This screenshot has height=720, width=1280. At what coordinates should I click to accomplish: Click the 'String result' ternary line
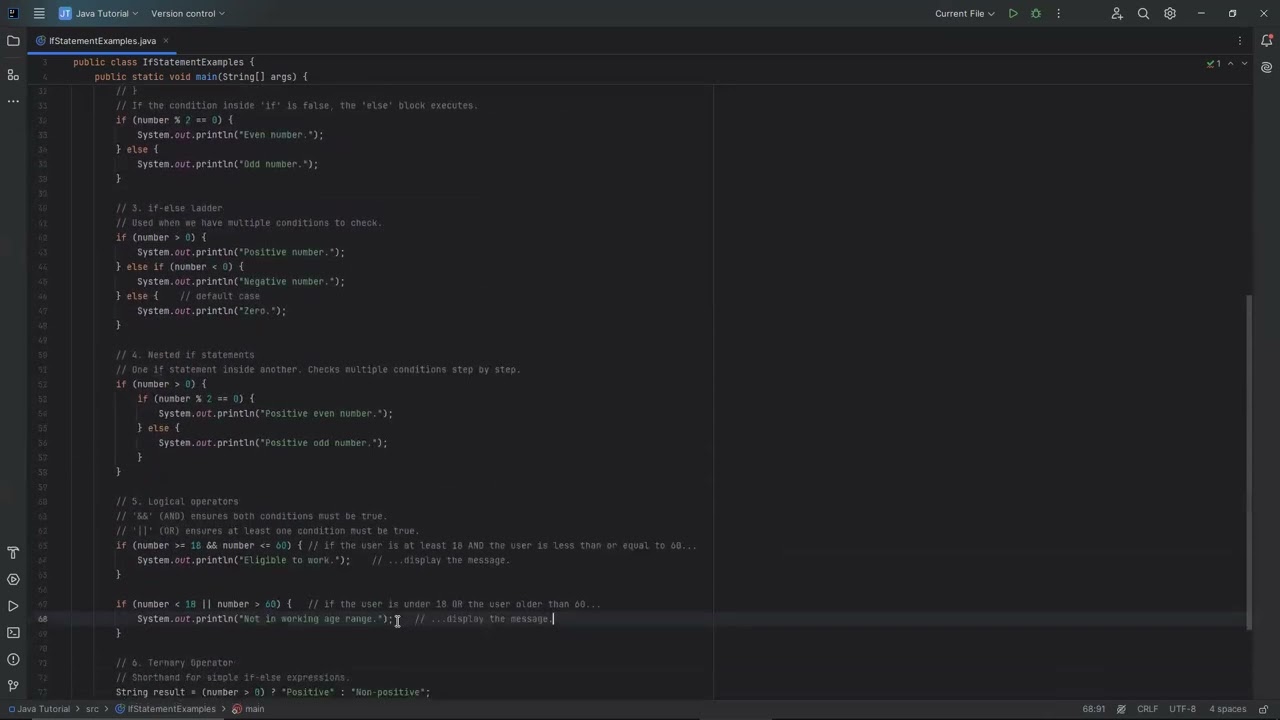(273, 692)
